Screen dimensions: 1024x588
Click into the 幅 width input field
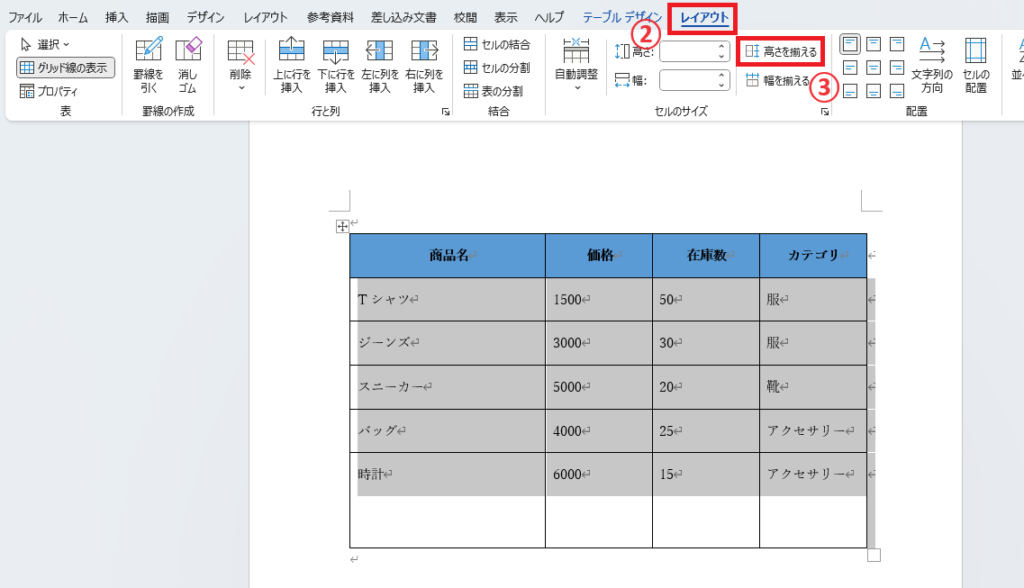tap(687, 80)
